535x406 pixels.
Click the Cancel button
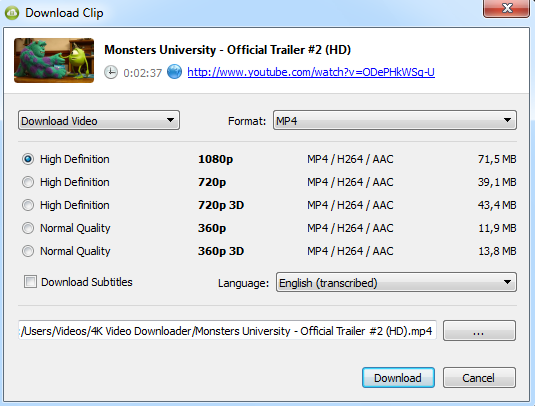click(479, 378)
